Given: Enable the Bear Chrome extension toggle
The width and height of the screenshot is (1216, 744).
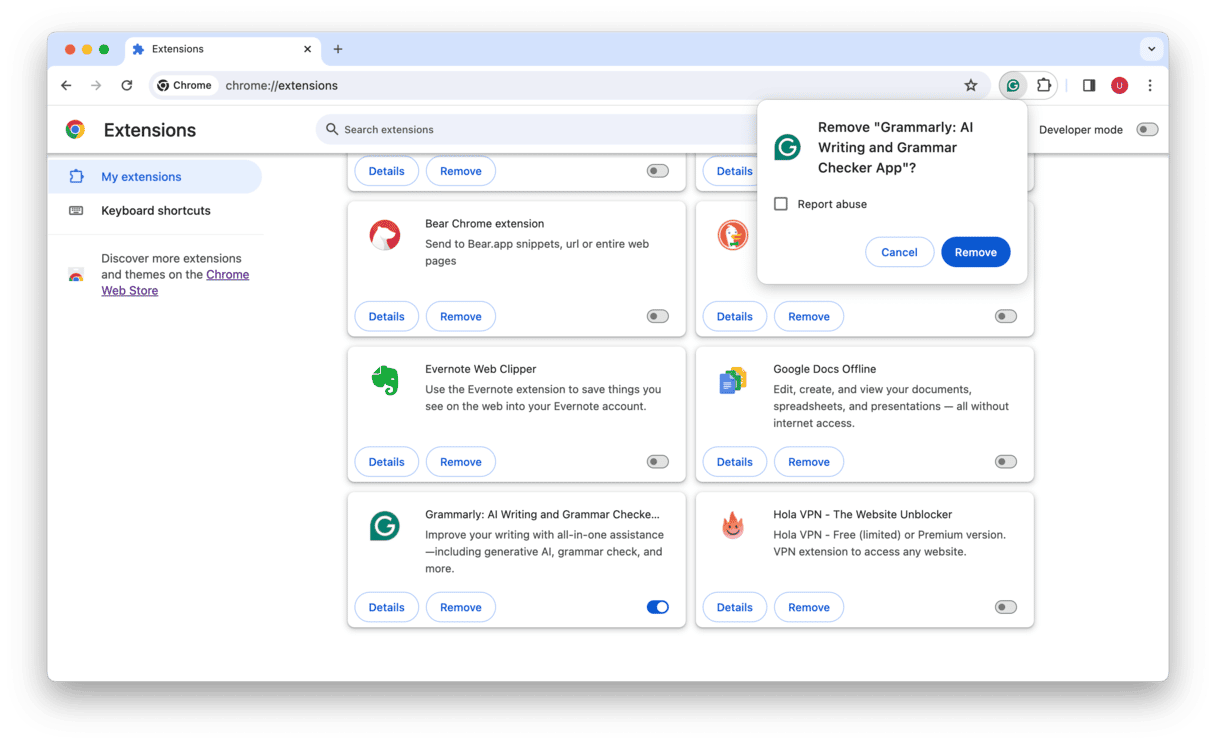Looking at the screenshot, I should [x=657, y=317].
